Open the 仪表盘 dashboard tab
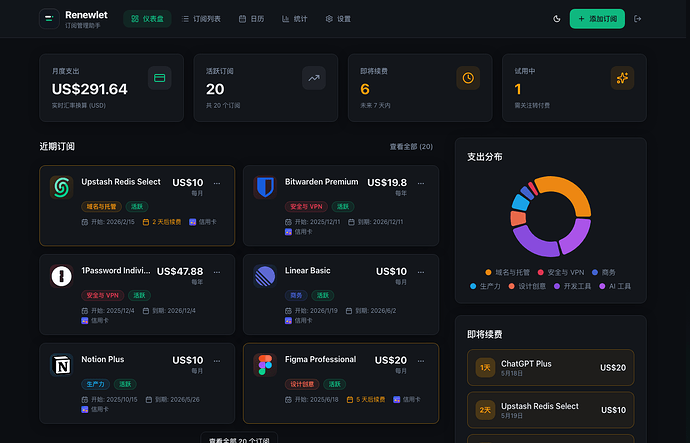The width and height of the screenshot is (690, 443). coord(147,19)
